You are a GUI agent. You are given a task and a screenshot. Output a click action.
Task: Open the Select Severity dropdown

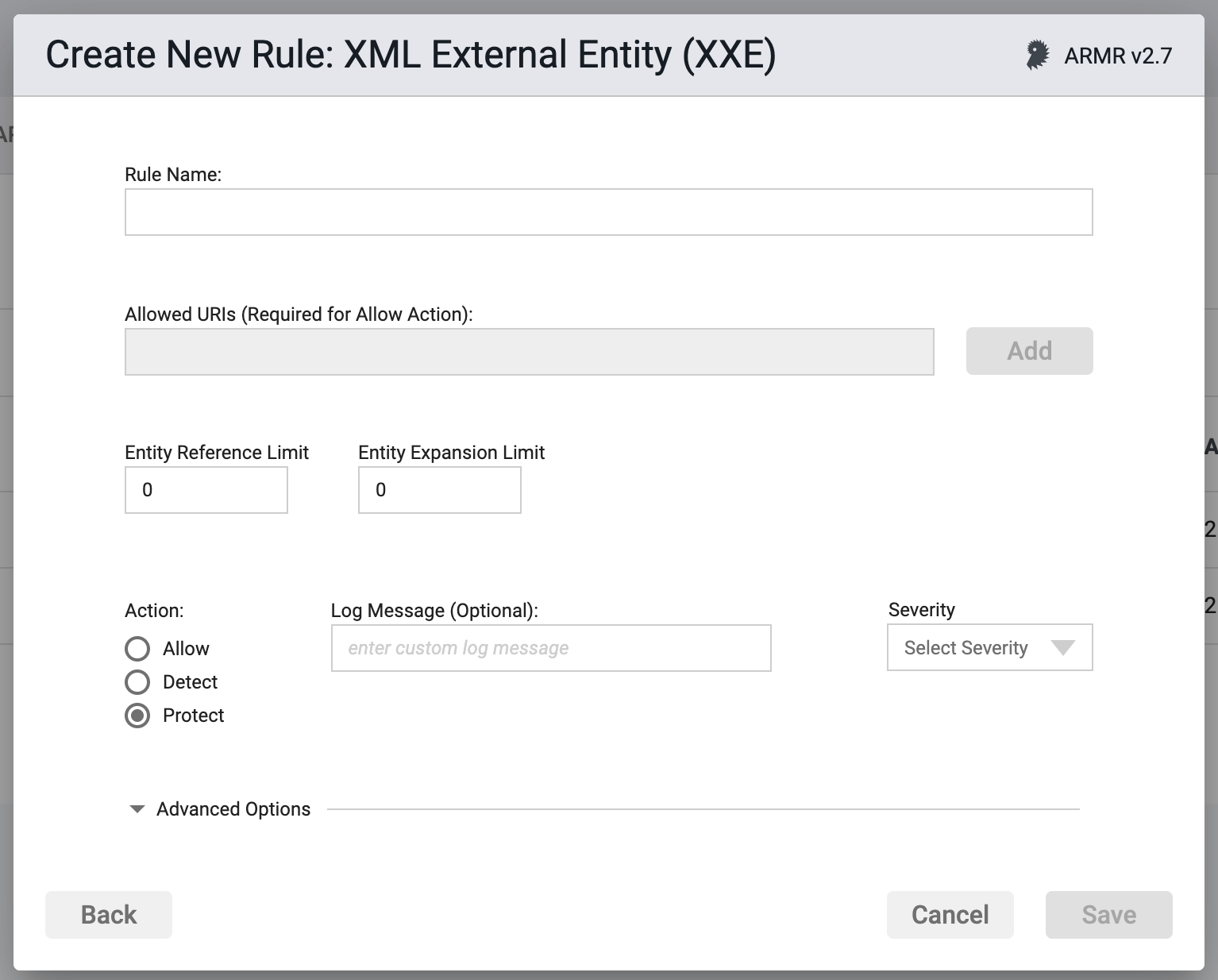pyautogui.click(x=990, y=647)
